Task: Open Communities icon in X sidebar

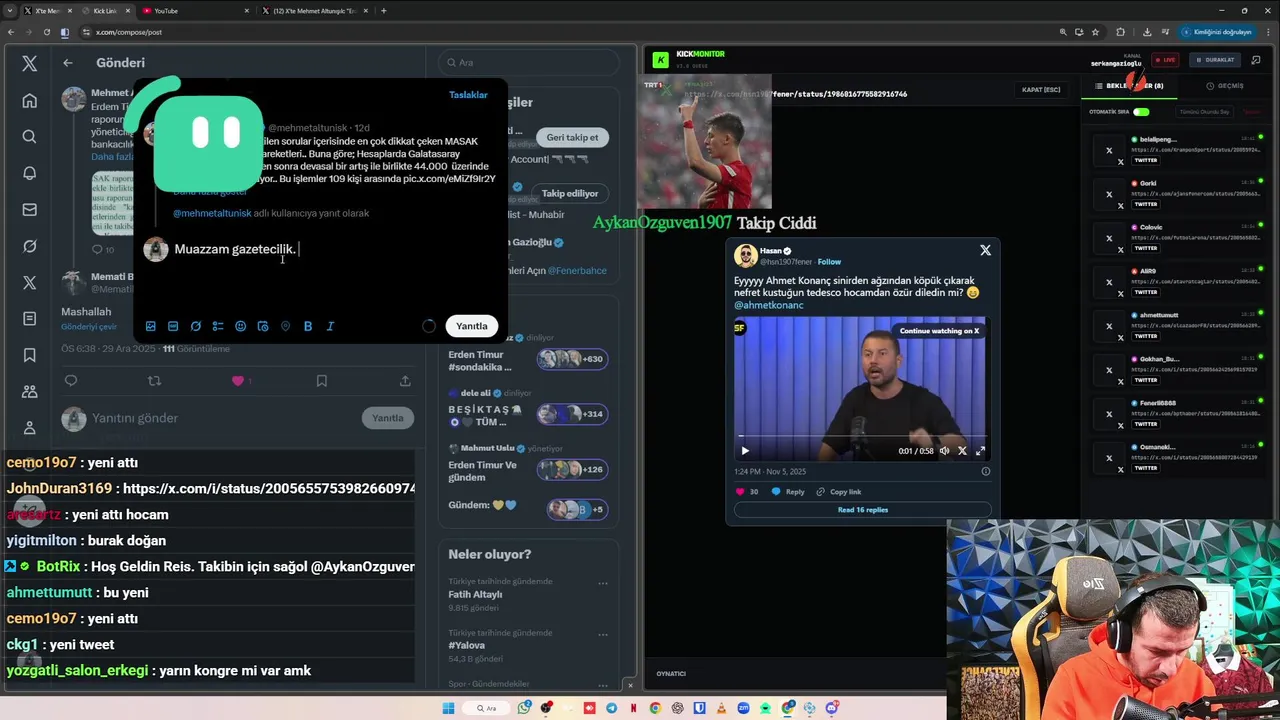Action: [x=30, y=391]
